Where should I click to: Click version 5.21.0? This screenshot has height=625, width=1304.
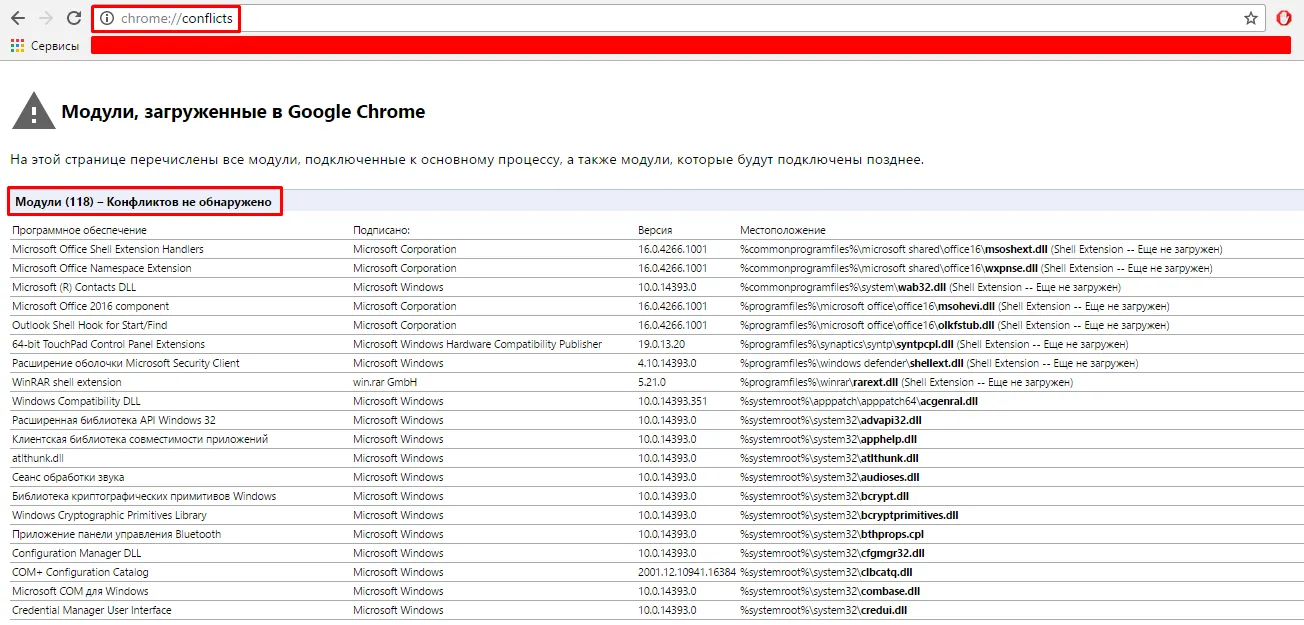(x=654, y=382)
